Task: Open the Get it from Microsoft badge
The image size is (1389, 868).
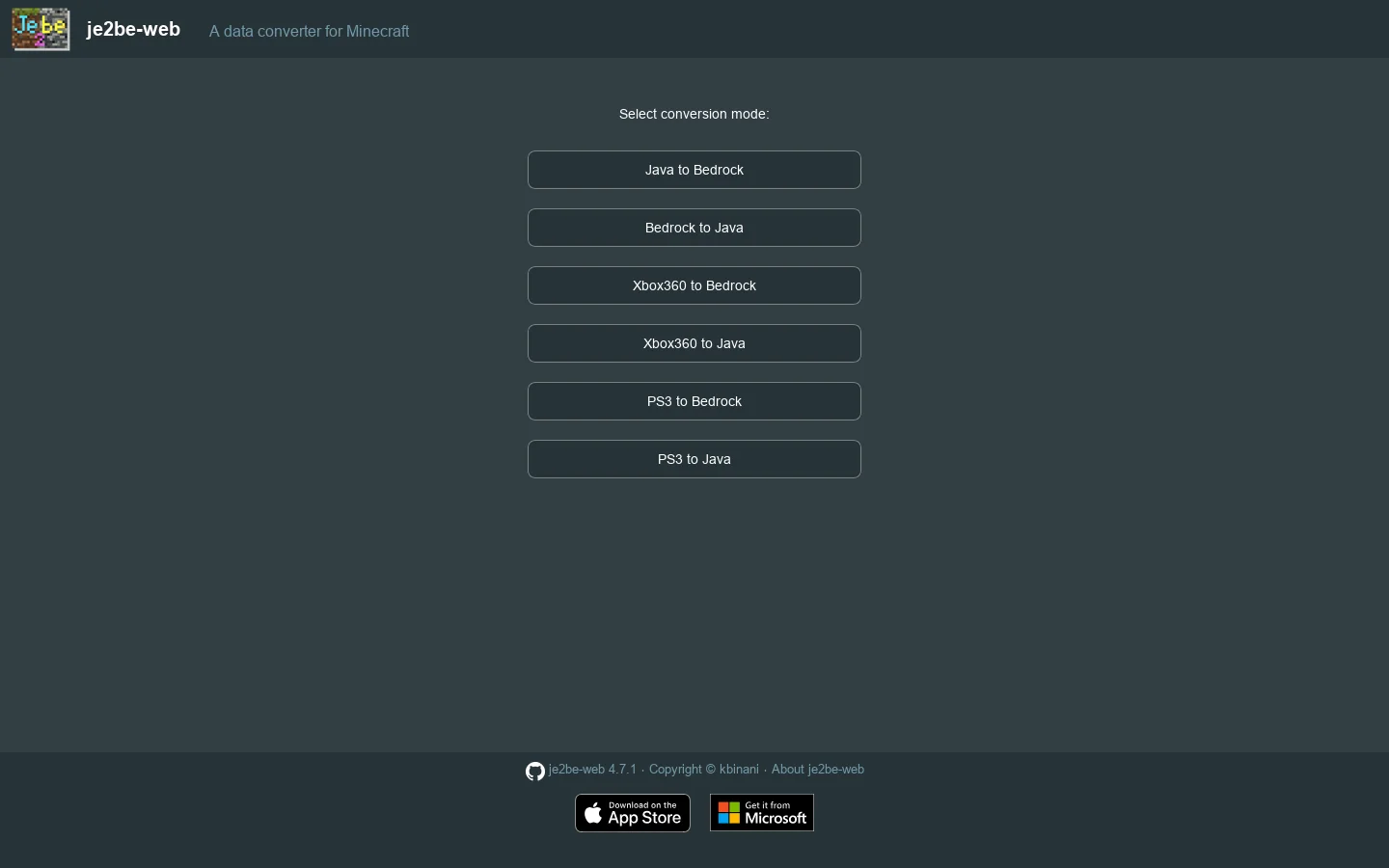Action: coord(762,813)
